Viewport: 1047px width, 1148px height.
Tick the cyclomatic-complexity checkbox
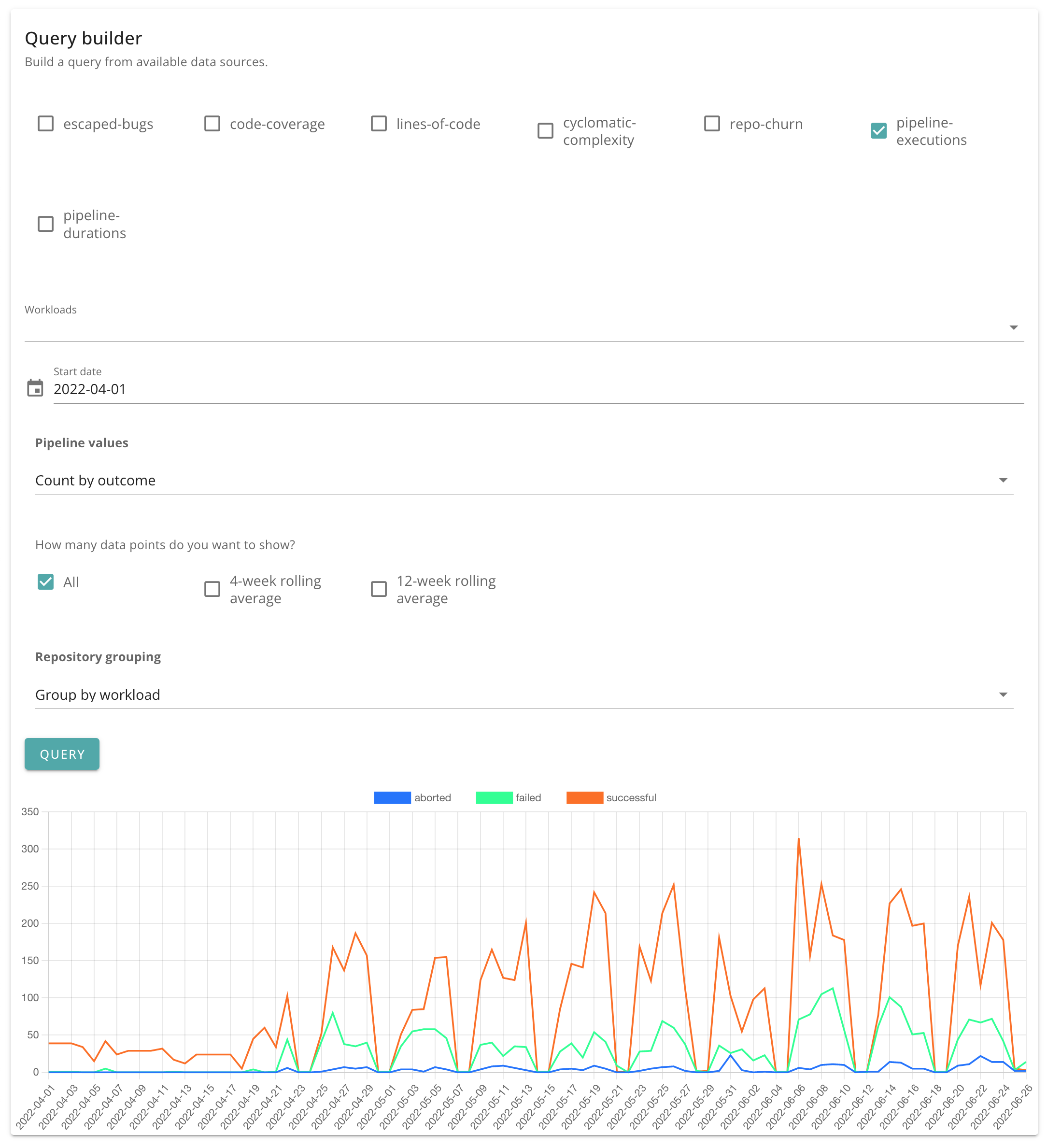545,131
